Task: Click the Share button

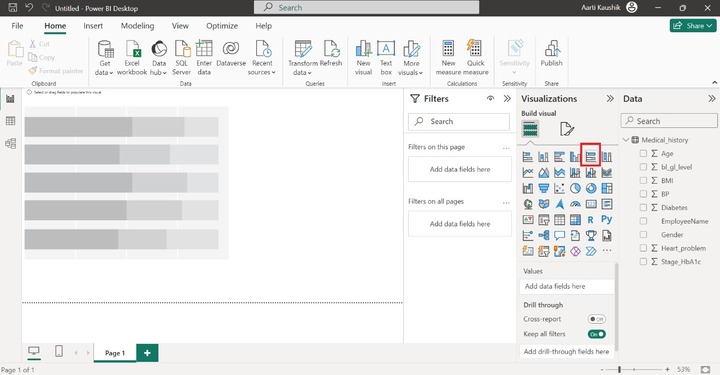Action: 693,26
